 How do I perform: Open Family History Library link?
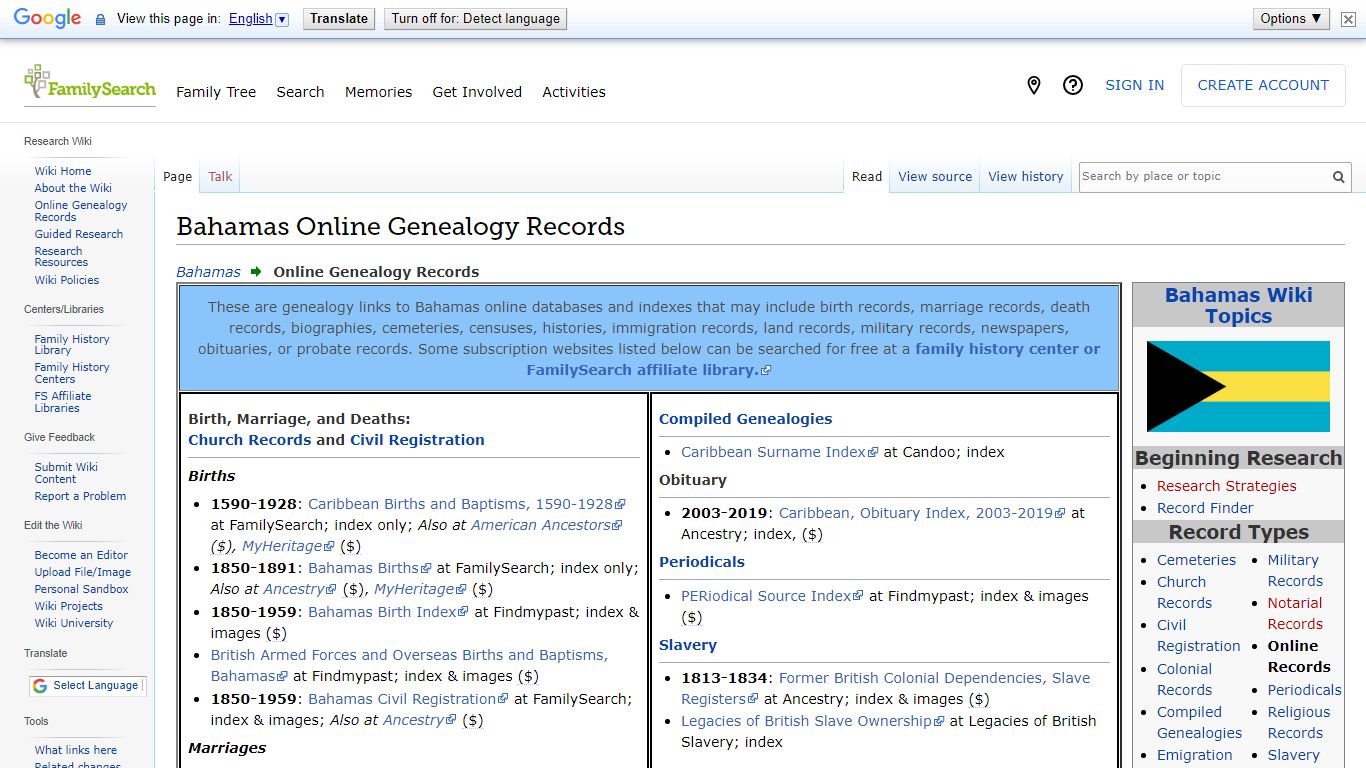coord(72,345)
